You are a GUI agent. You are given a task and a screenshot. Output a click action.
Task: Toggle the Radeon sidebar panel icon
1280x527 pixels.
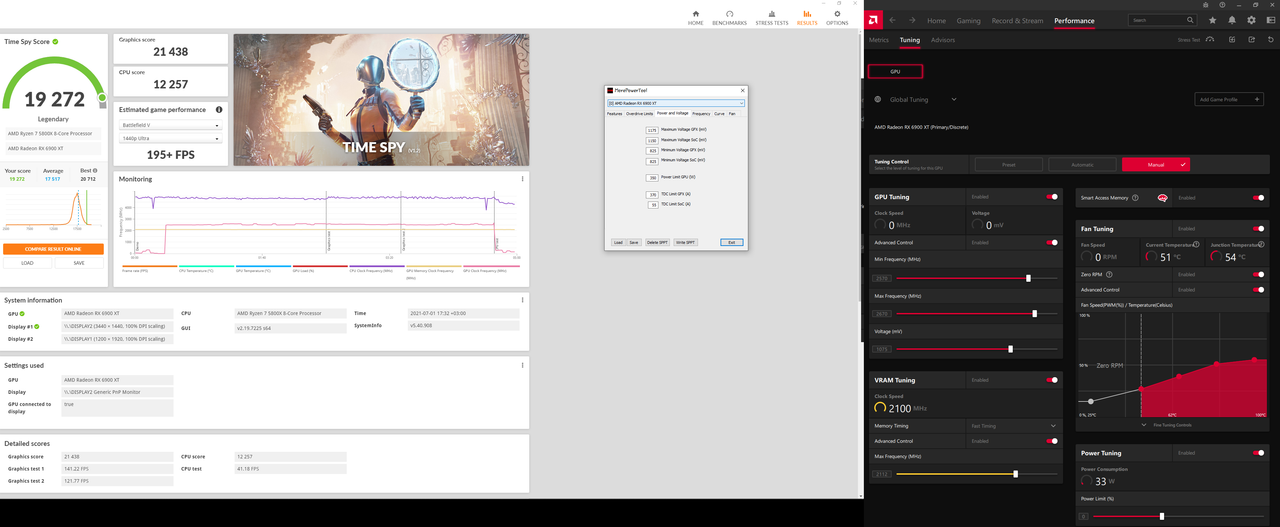[x=1270, y=20]
